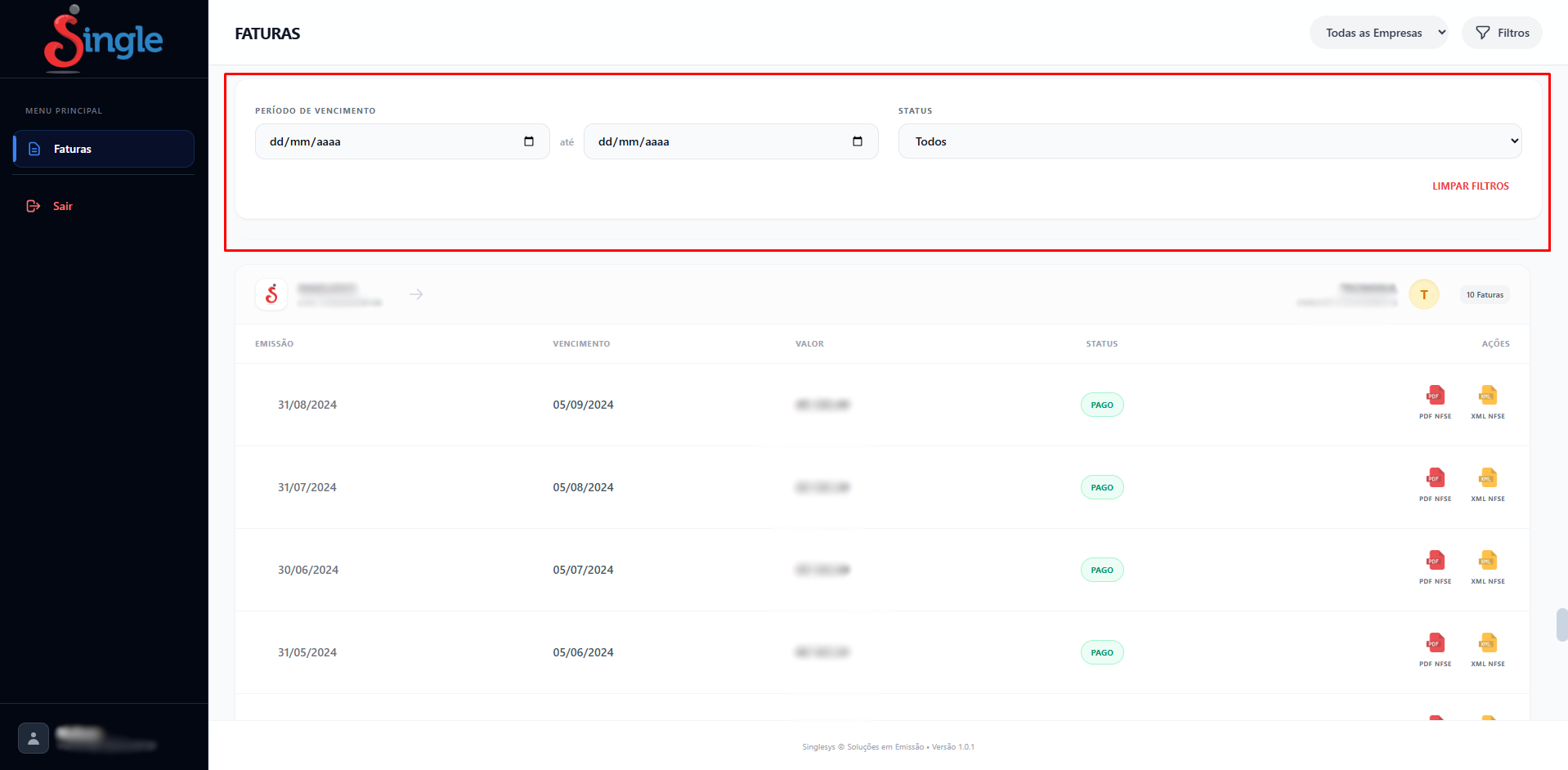Click emission date 31/05/2024
The width and height of the screenshot is (1568, 770).
(307, 652)
